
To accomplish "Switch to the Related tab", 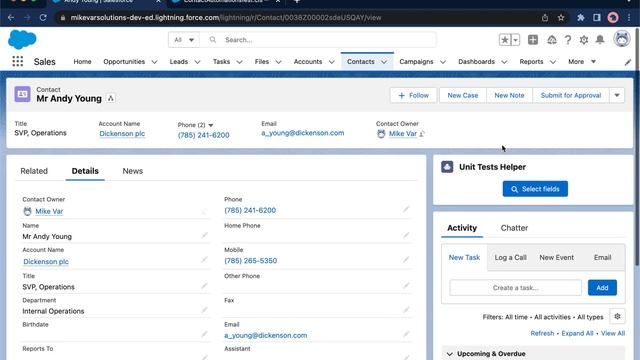I will (34, 171).
